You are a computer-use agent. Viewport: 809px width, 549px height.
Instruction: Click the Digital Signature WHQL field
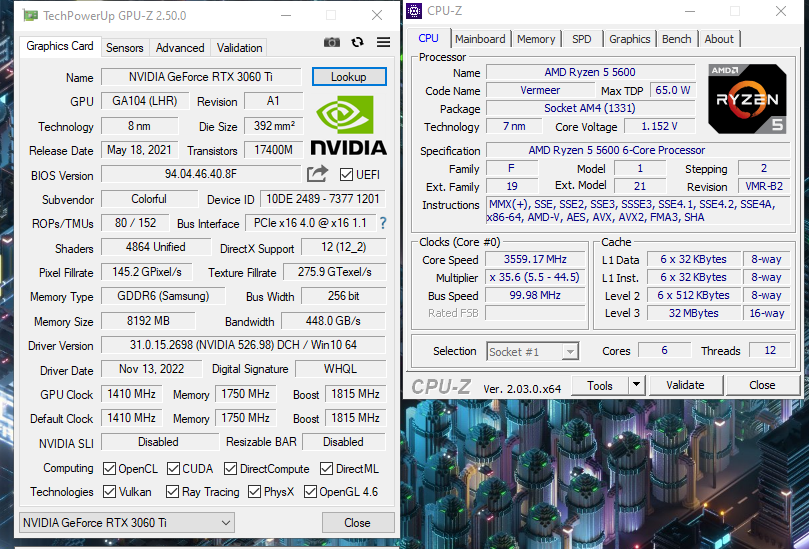341,369
